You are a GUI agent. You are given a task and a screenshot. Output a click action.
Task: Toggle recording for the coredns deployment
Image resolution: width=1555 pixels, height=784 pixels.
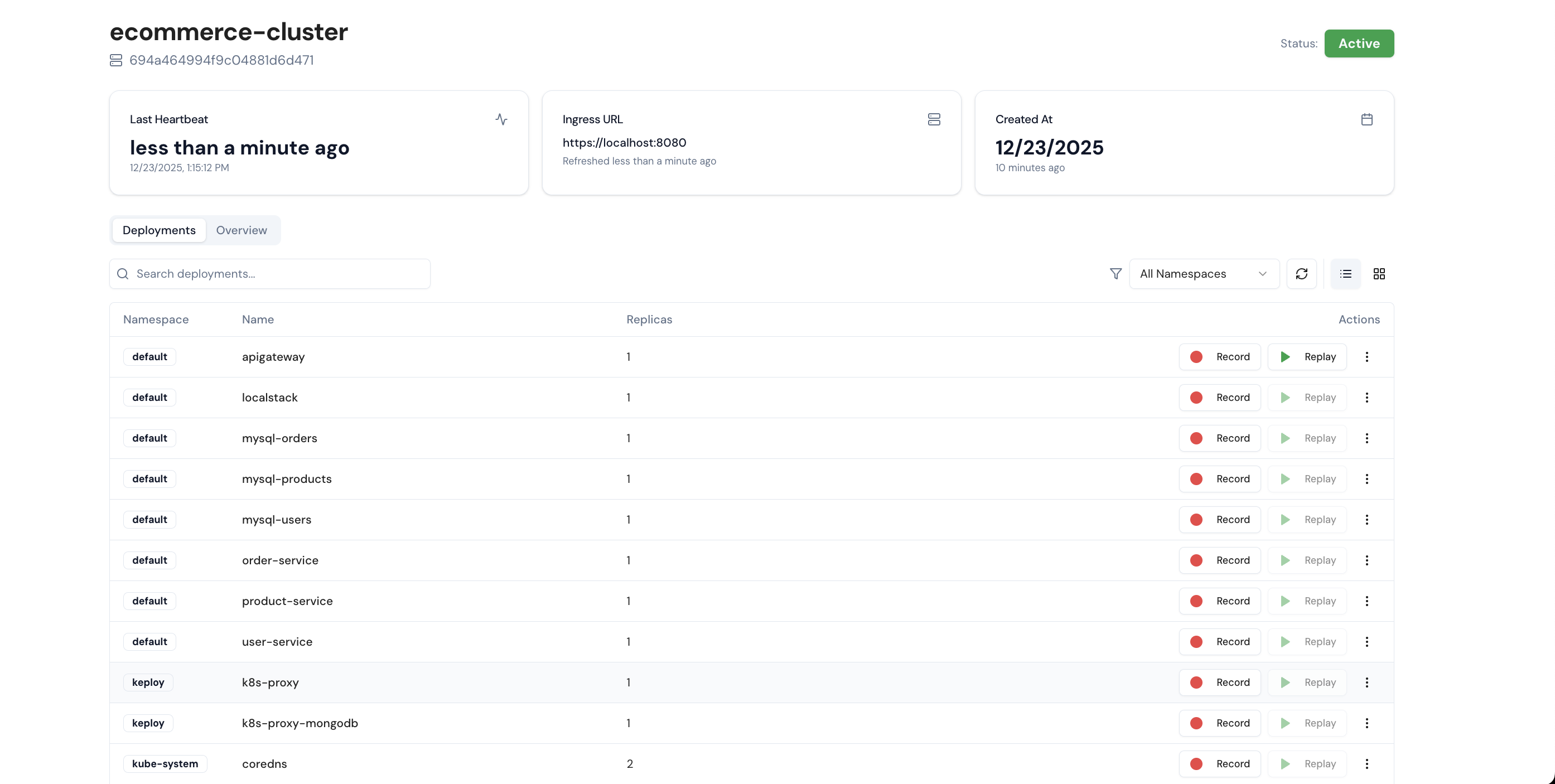tap(1219, 763)
